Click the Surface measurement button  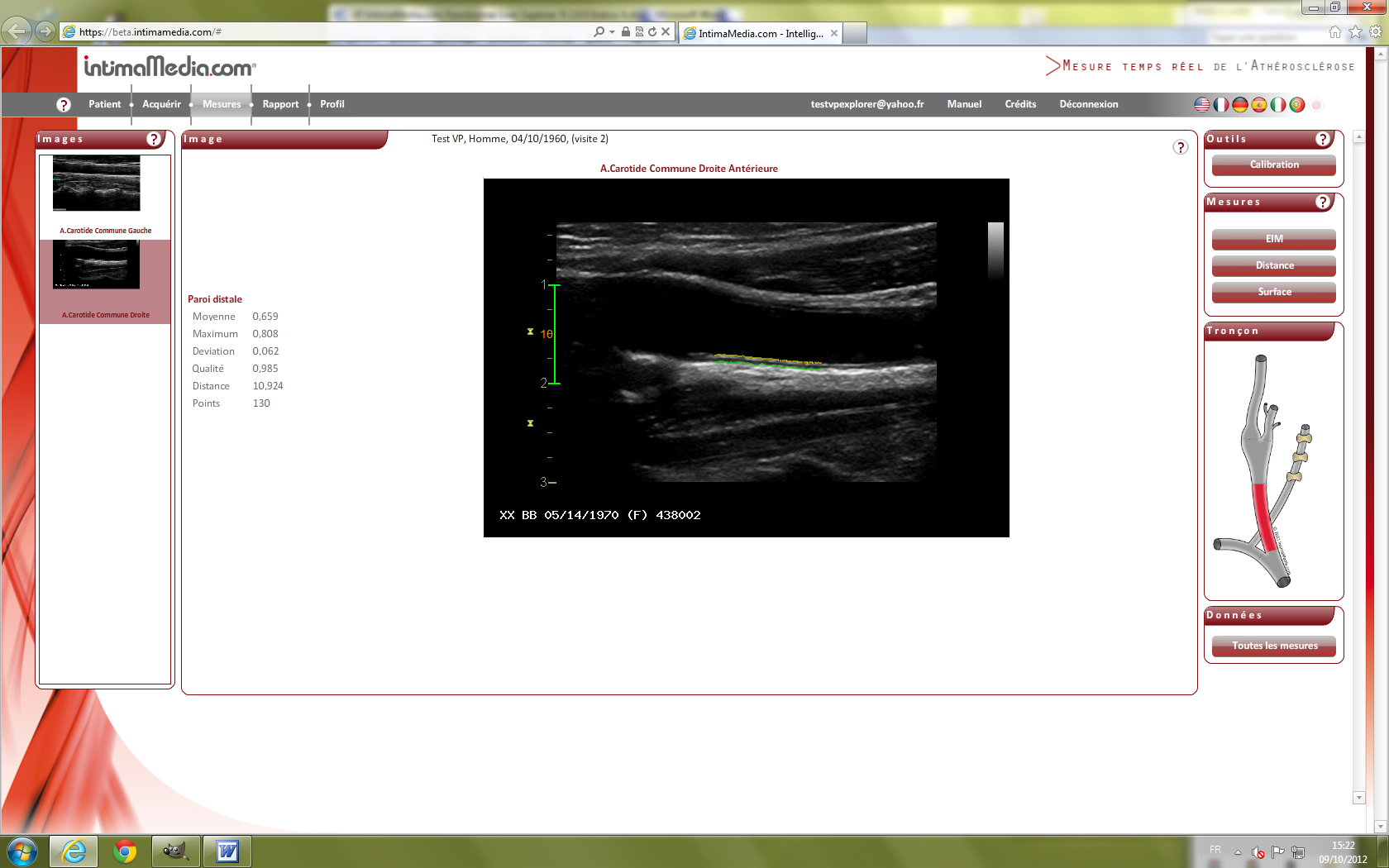click(x=1273, y=292)
